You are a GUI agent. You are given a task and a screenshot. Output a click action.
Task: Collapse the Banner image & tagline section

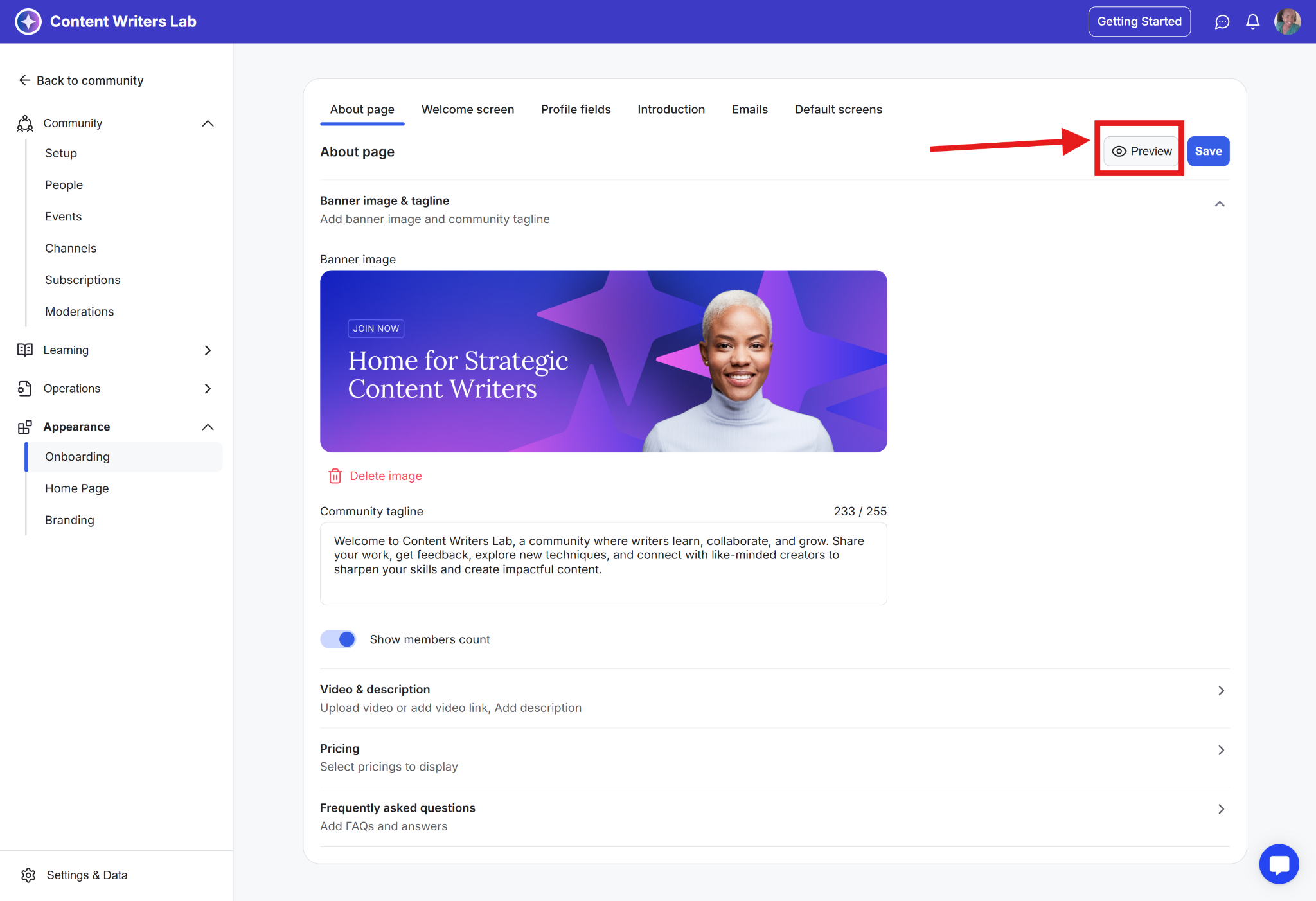[x=1219, y=204]
